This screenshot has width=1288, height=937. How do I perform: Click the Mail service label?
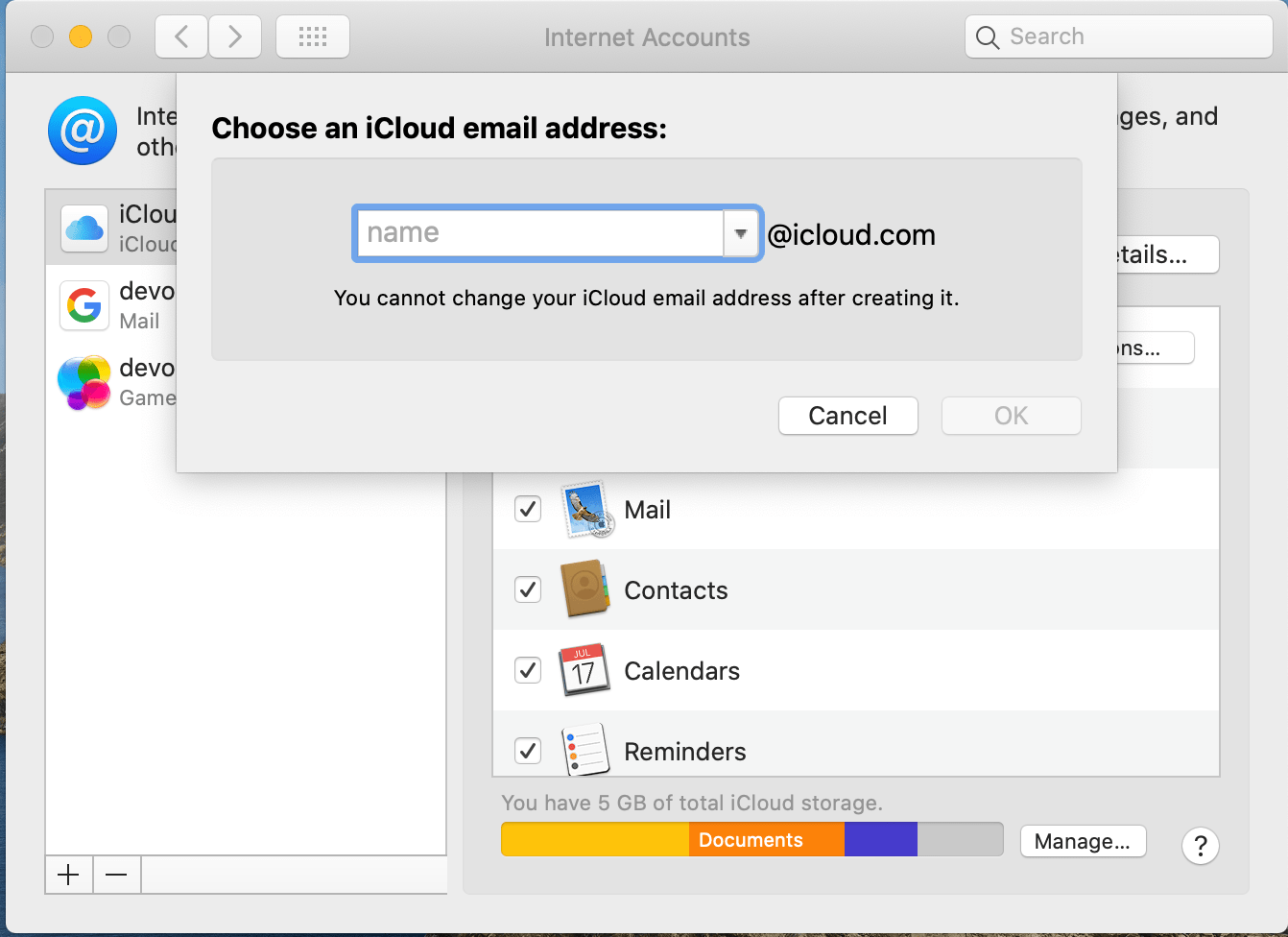pos(648,510)
